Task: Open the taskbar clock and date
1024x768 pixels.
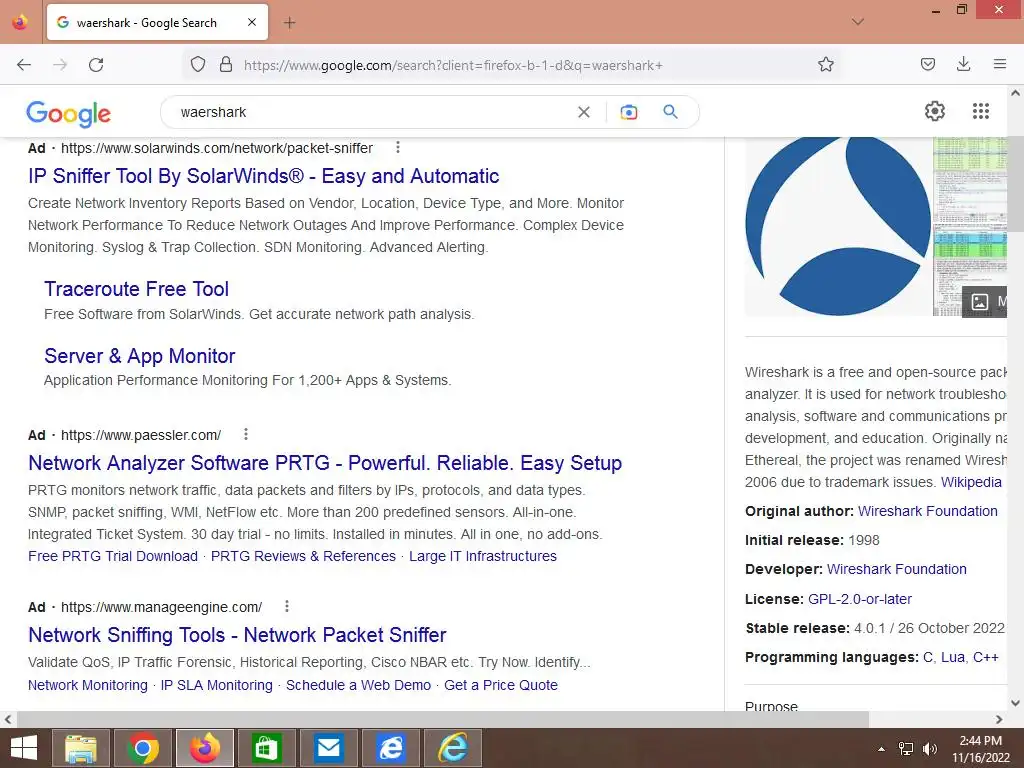Action: click(x=980, y=748)
